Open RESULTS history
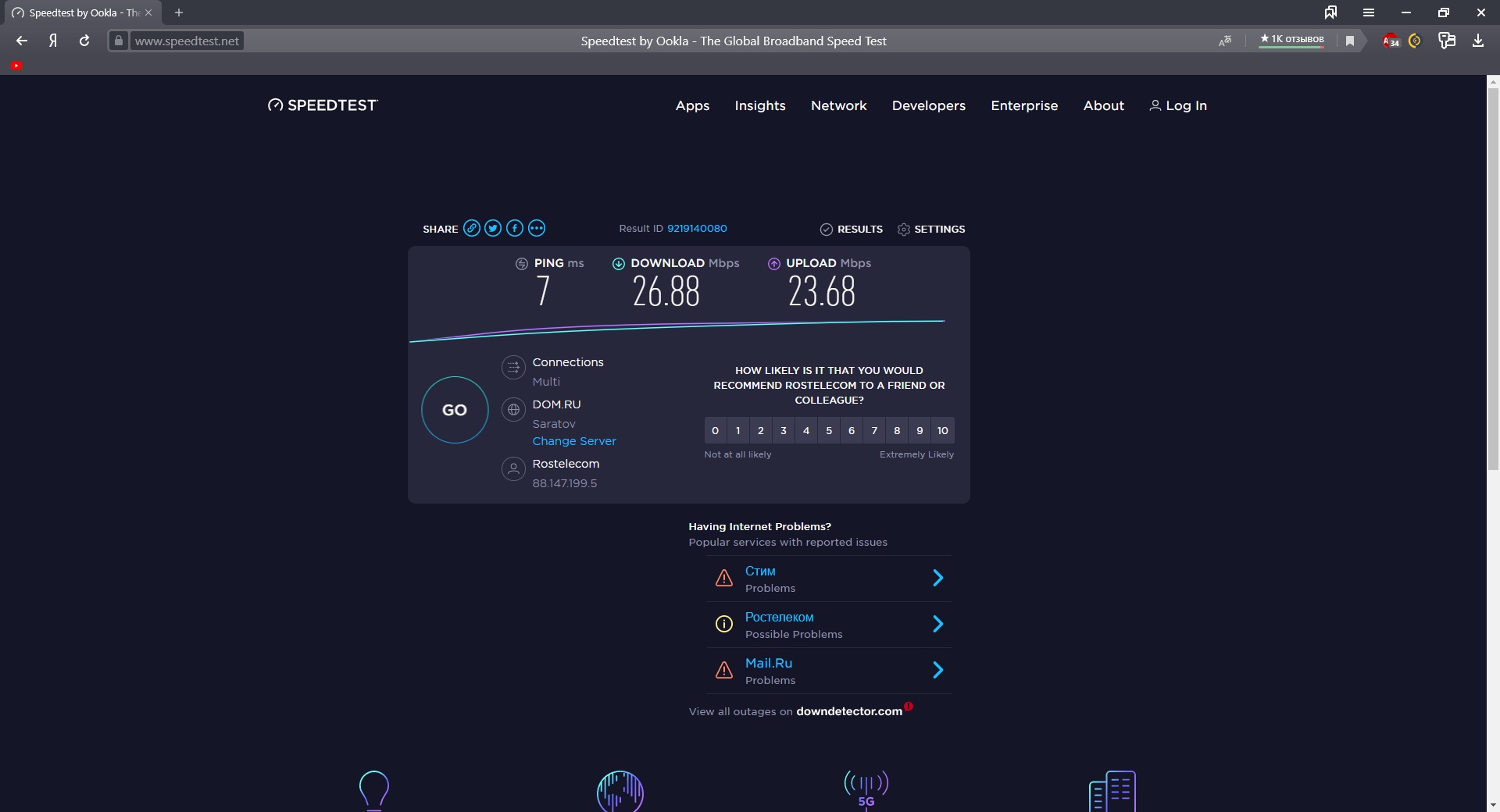The width and height of the screenshot is (1500, 812). pyautogui.click(x=852, y=229)
